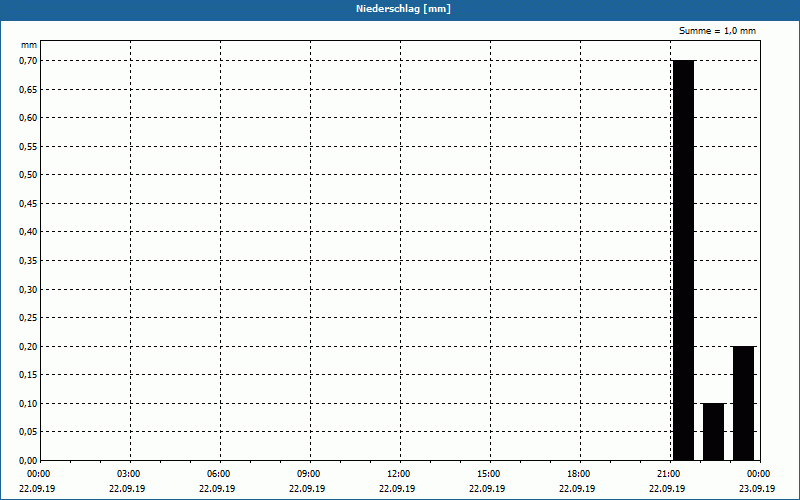
Task: Click the 00:00 time label above 22.09.19
Action: click(37, 474)
